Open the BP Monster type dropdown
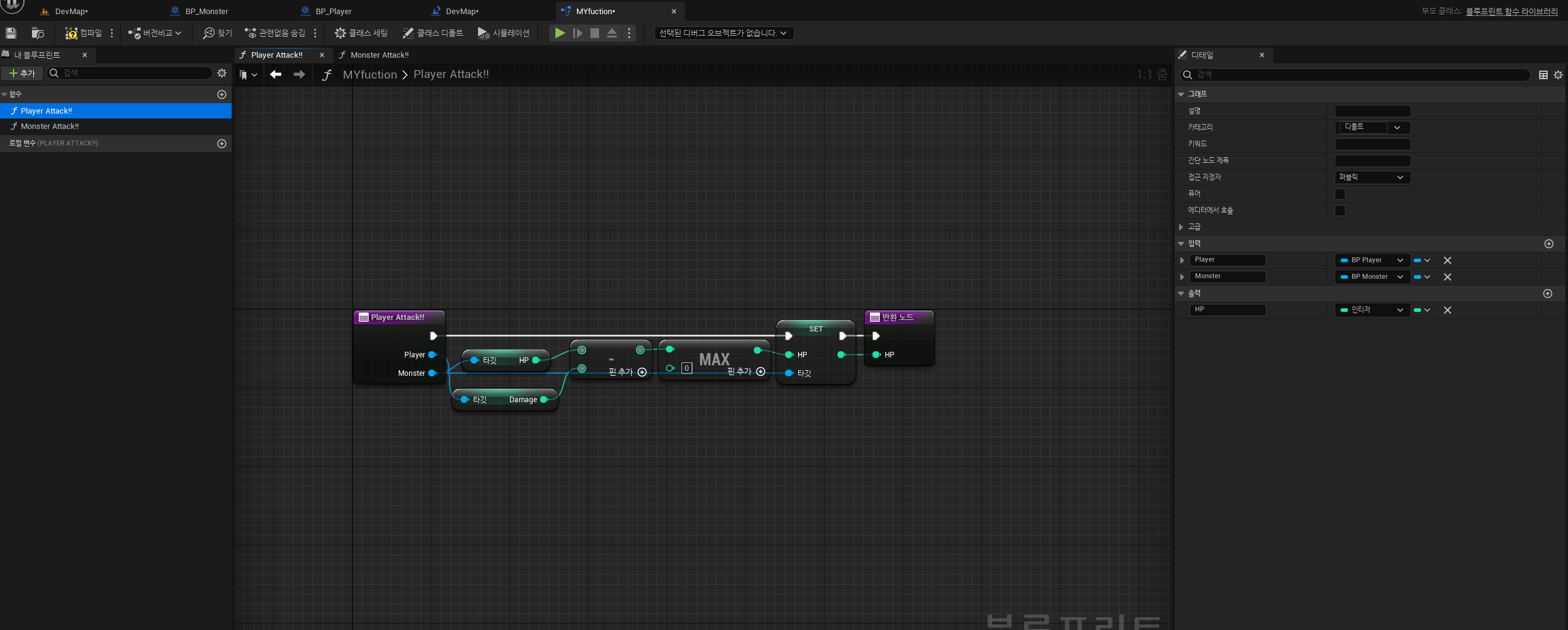Viewport: 1568px width, 630px height. tap(1372, 277)
